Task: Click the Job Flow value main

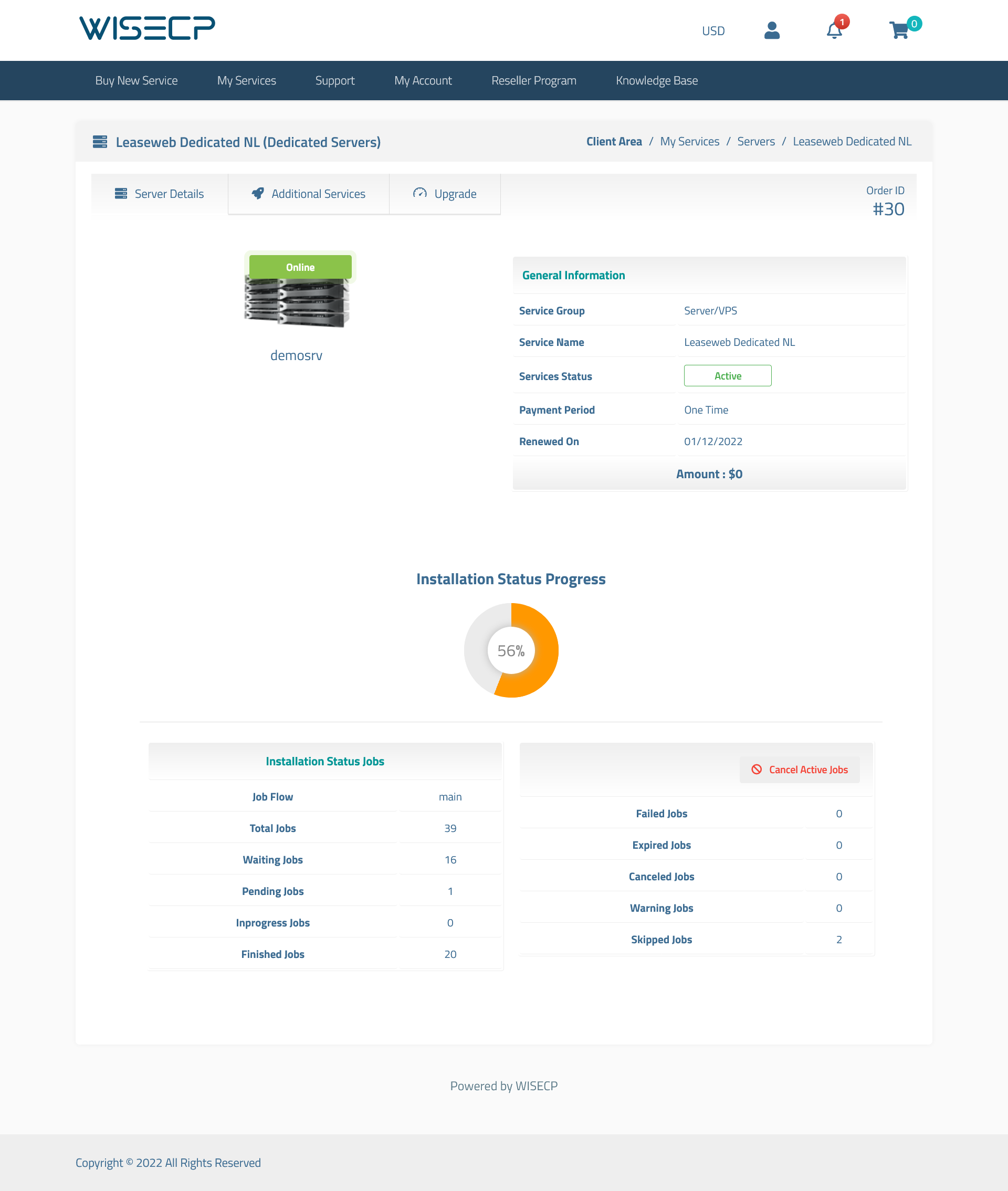Action: click(450, 797)
